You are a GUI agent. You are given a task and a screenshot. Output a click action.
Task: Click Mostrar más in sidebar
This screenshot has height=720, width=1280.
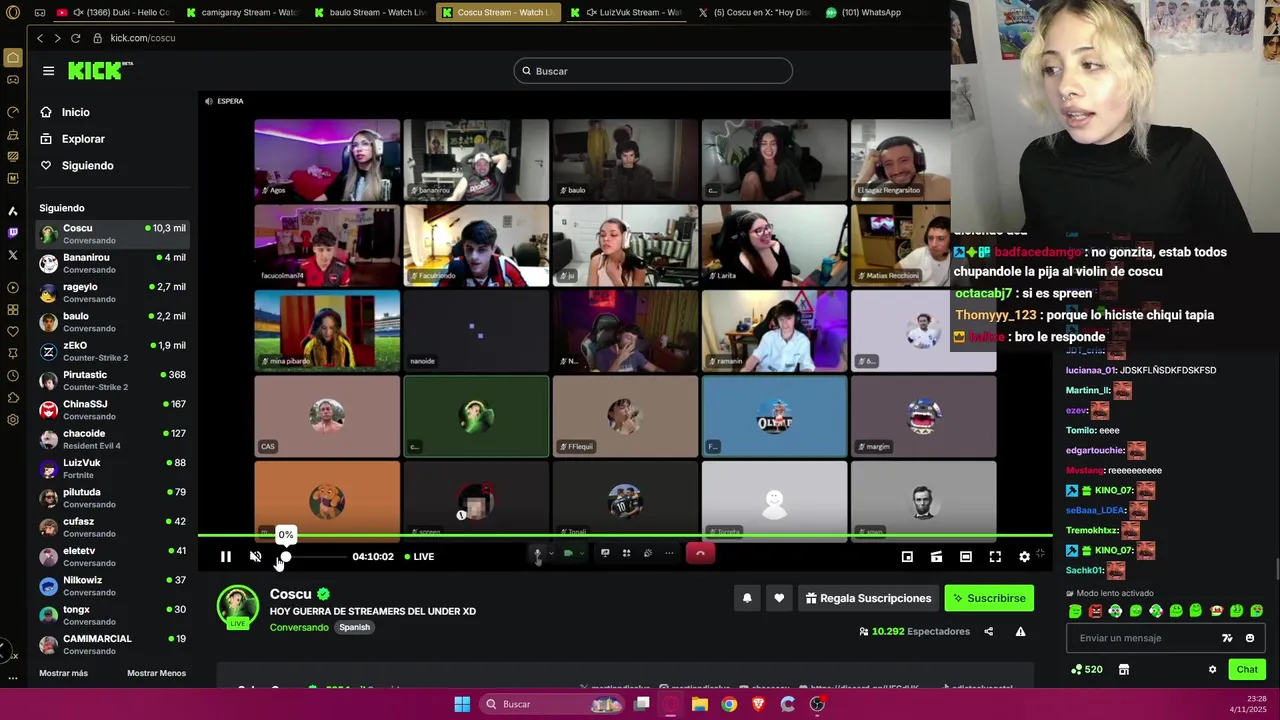click(x=63, y=673)
